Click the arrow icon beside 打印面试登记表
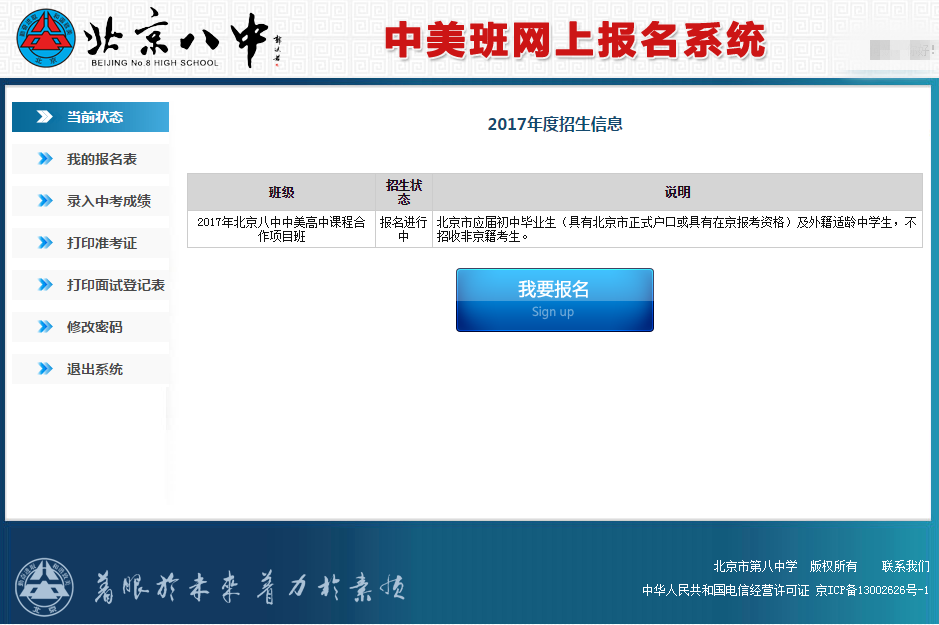The width and height of the screenshot is (939, 625). (45, 285)
